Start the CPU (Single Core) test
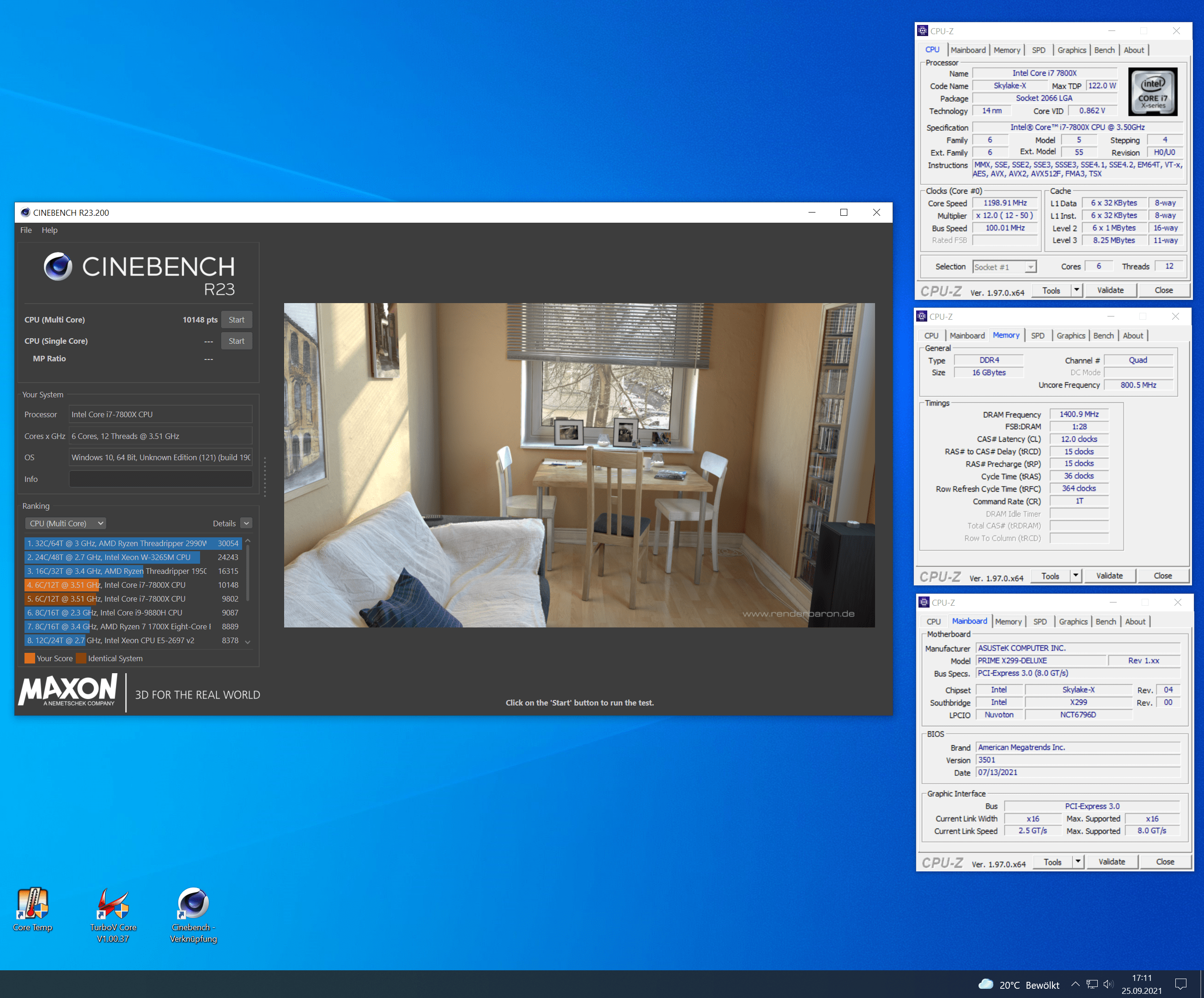Image resolution: width=1204 pixels, height=998 pixels. (236, 341)
